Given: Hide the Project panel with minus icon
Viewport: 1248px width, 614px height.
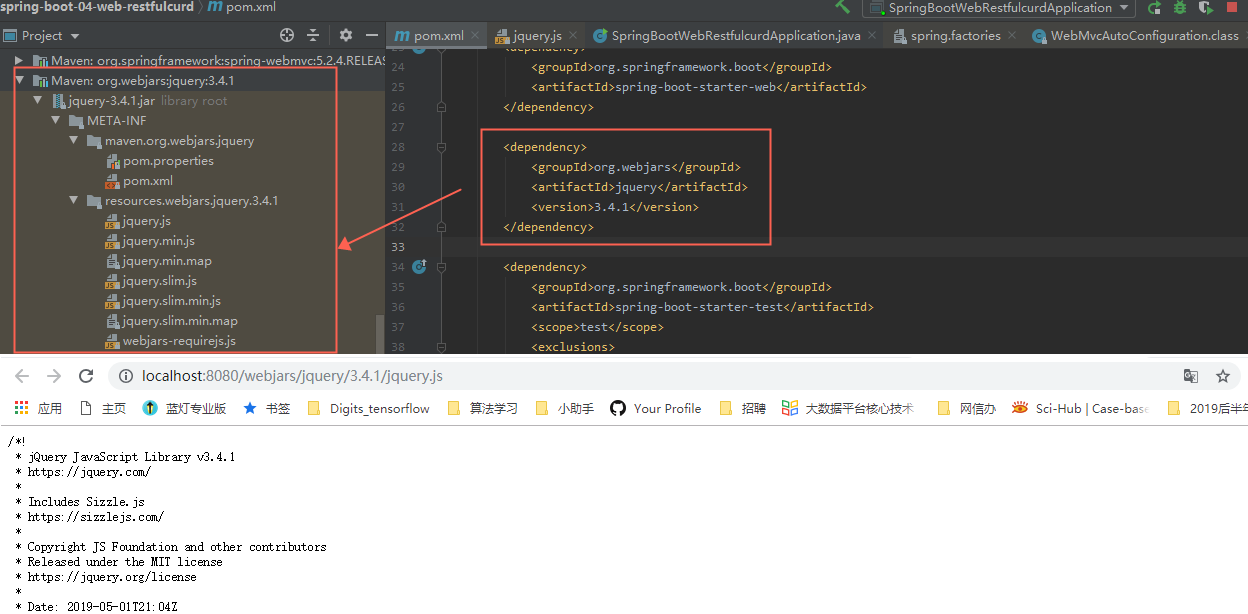Looking at the screenshot, I should [371, 35].
